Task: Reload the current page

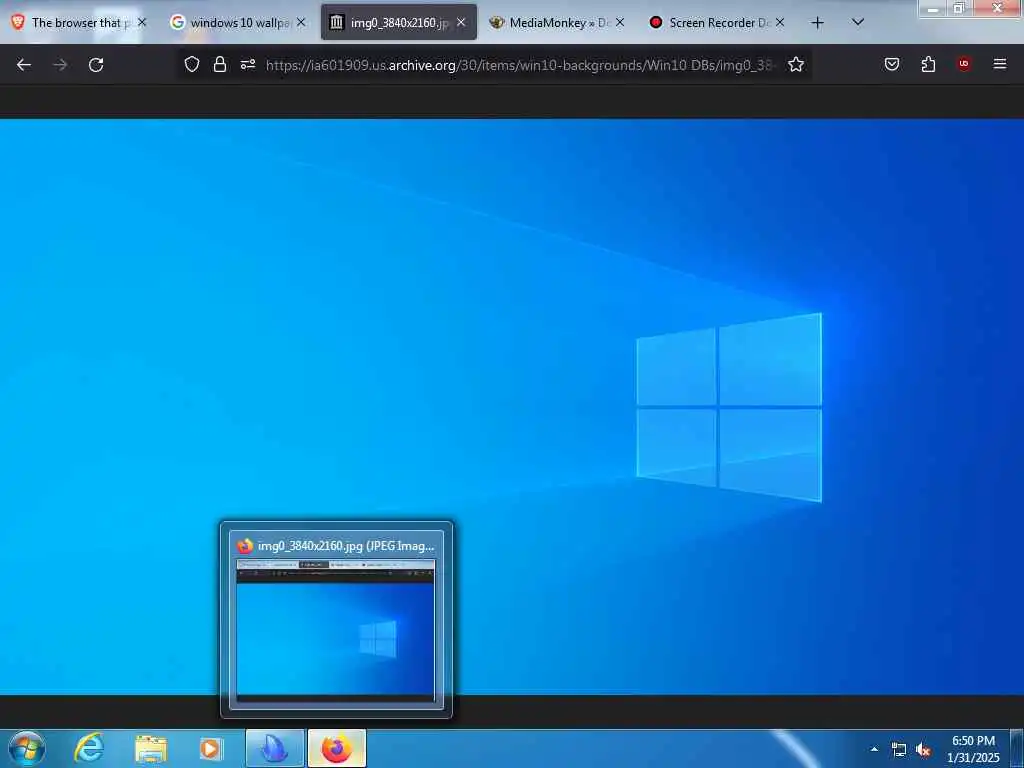Action: click(x=96, y=65)
